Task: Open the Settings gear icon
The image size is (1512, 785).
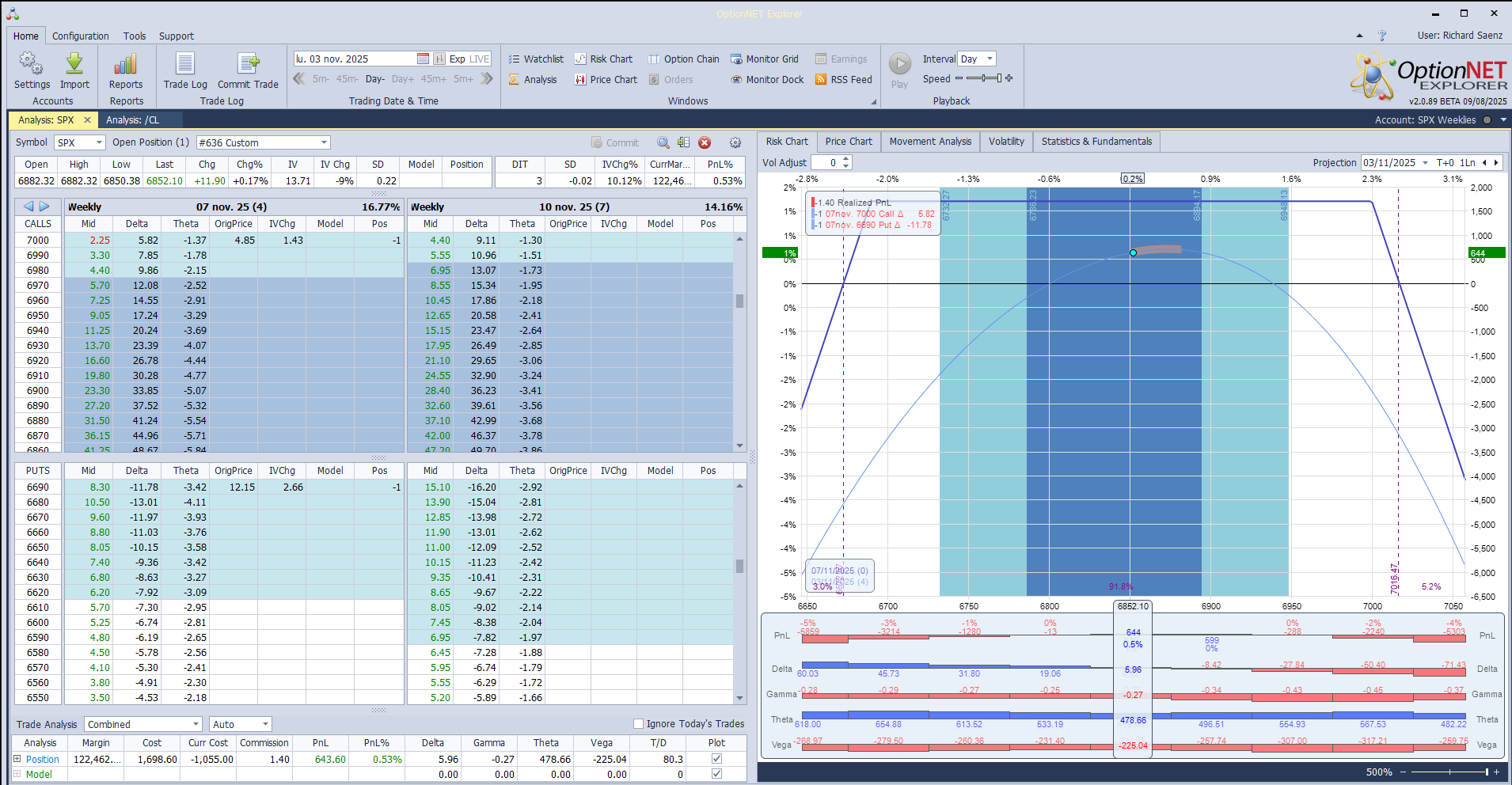Action: click(31, 65)
